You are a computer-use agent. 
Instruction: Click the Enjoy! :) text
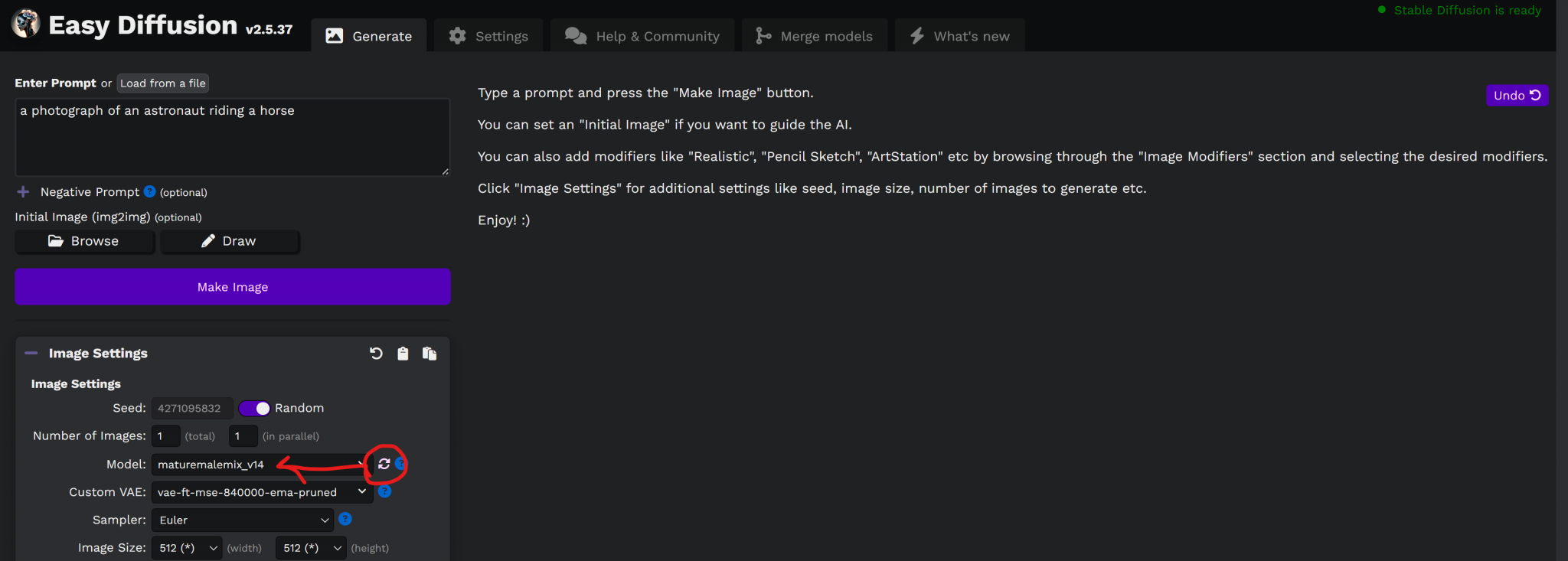504,220
